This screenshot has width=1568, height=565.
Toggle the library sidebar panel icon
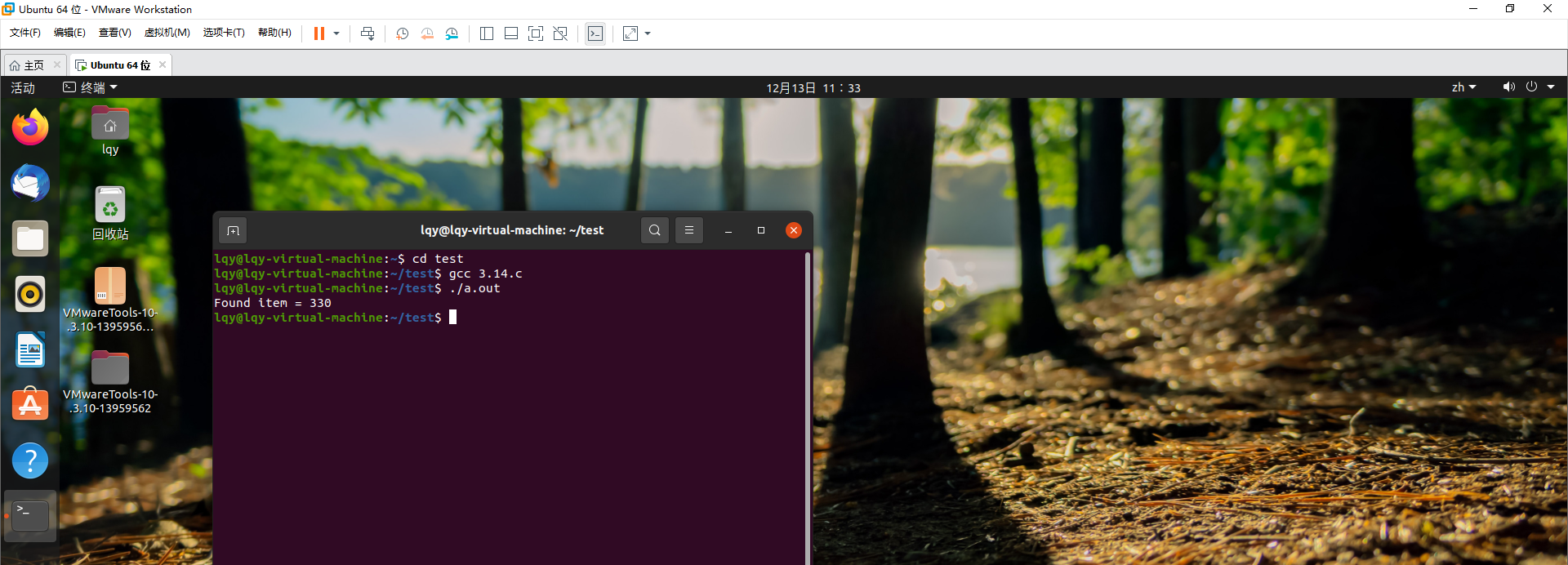(x=487, y=33)
